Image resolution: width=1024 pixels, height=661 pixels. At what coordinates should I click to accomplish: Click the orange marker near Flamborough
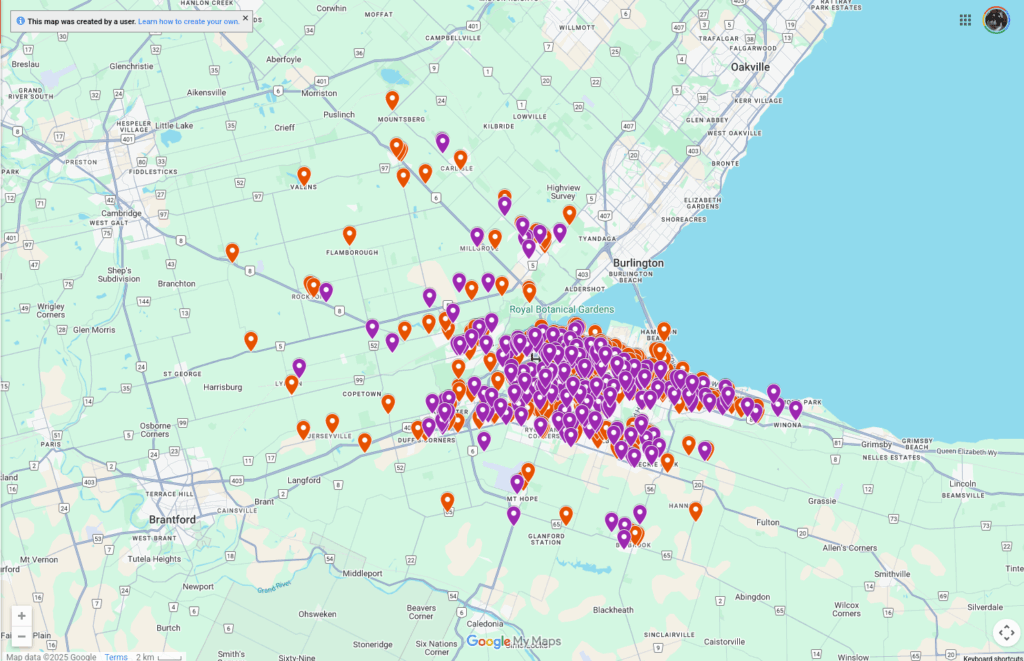(349, 234)
